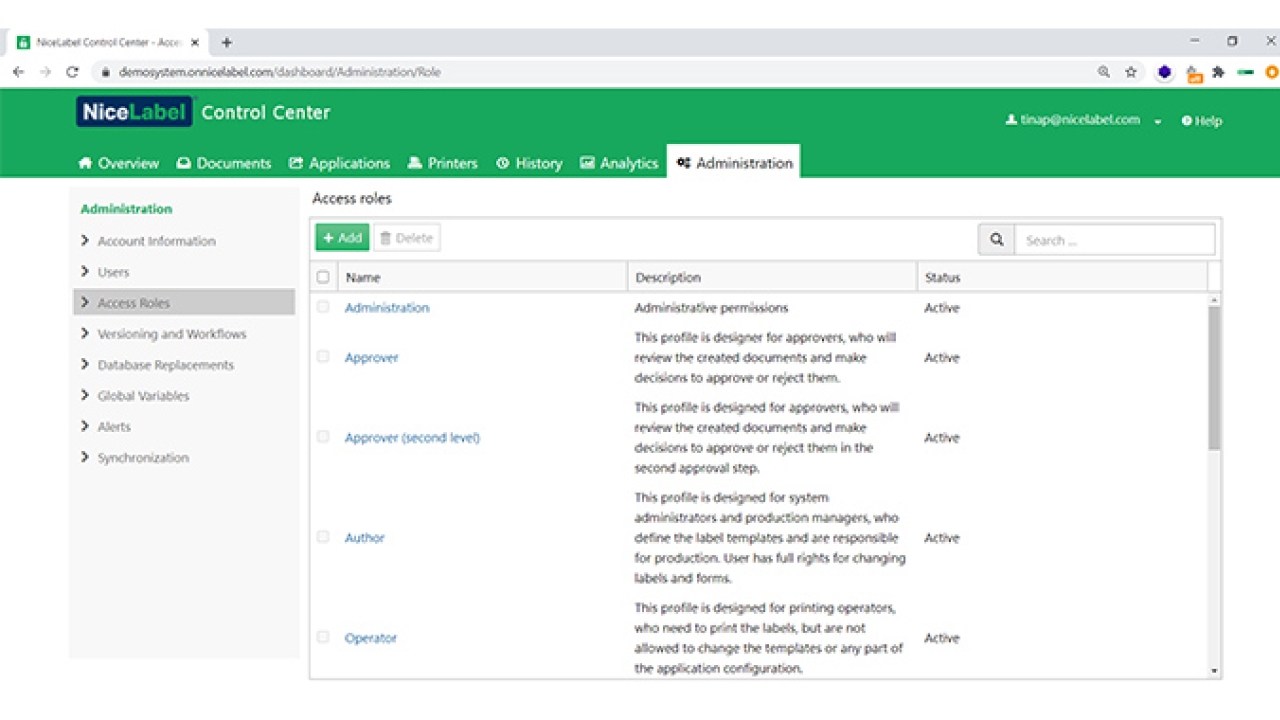Viewport: 1280px width, 720px height.
Task: Click the Add button to create a role
Action: pos(341,237)
